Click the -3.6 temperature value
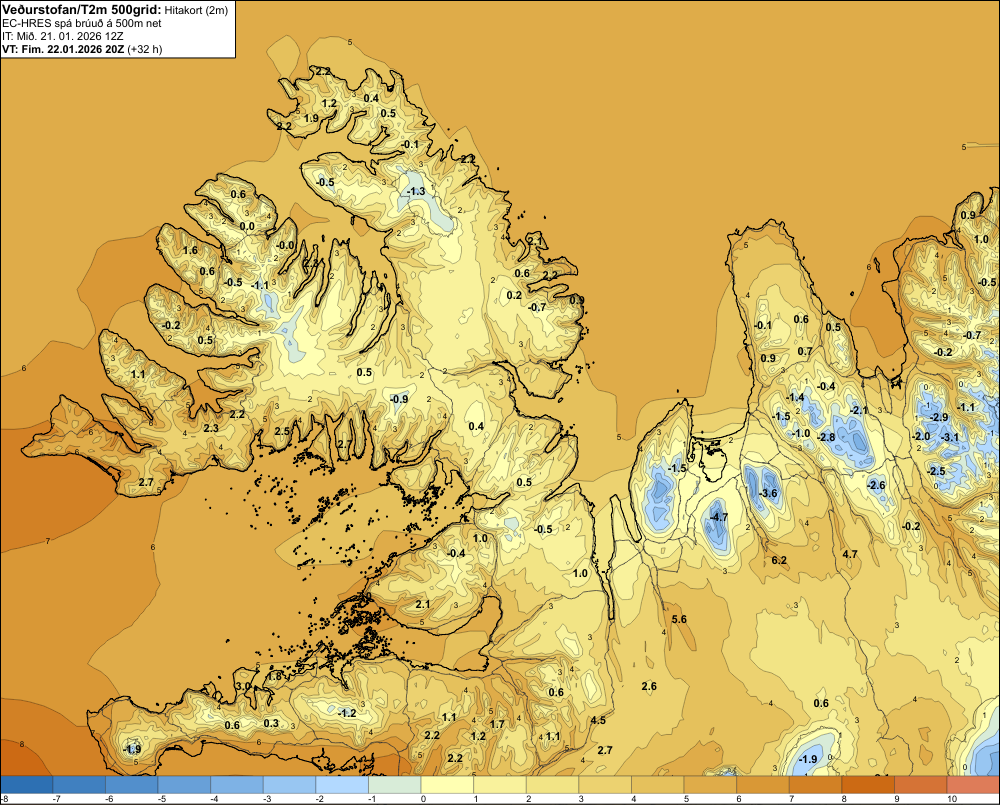1000x805 pixels. click(x=768, y=493)
